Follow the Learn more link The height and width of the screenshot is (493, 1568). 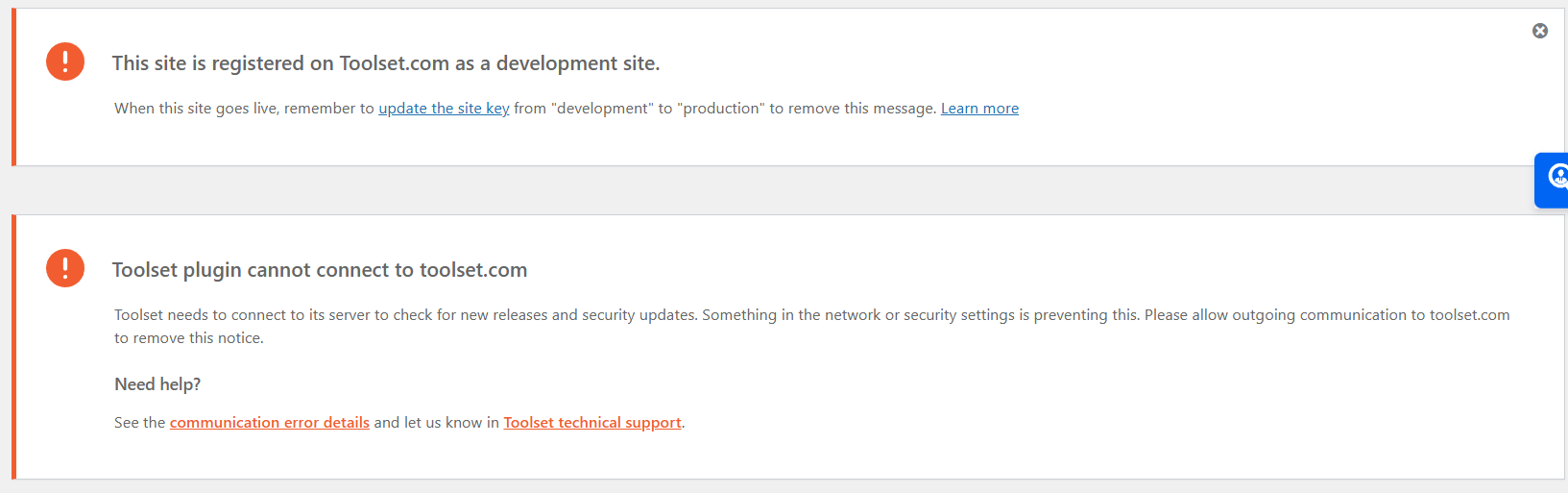(x=979, y=109)
